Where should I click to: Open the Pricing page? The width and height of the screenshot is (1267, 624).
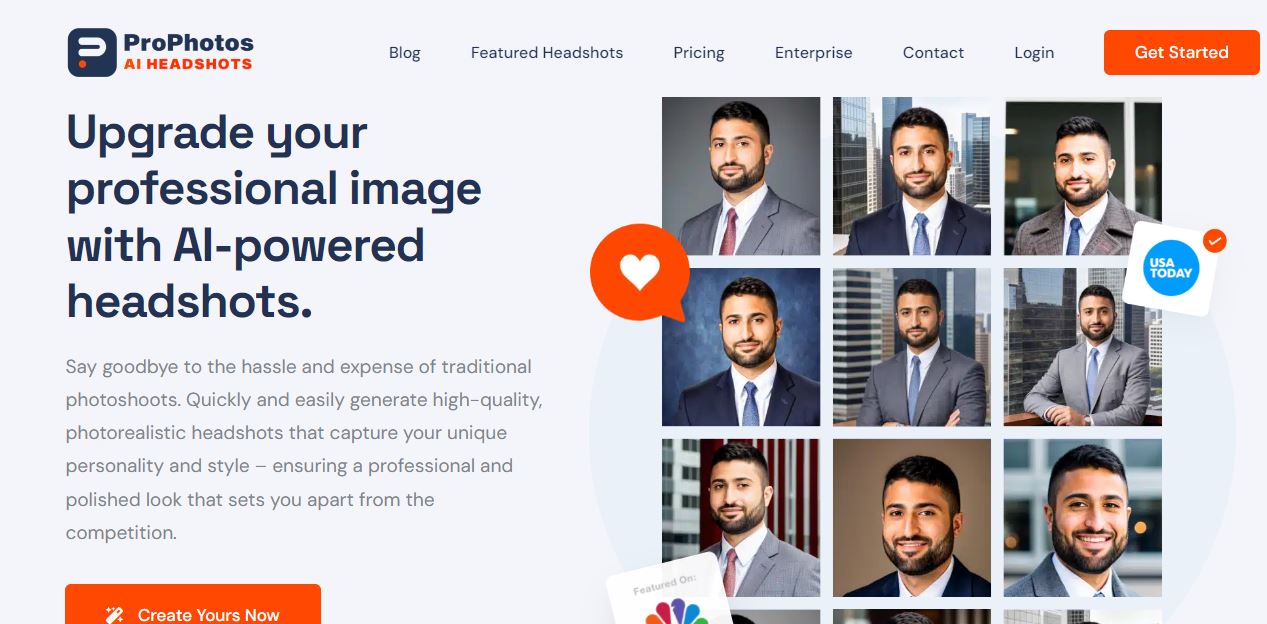(699, 53)
